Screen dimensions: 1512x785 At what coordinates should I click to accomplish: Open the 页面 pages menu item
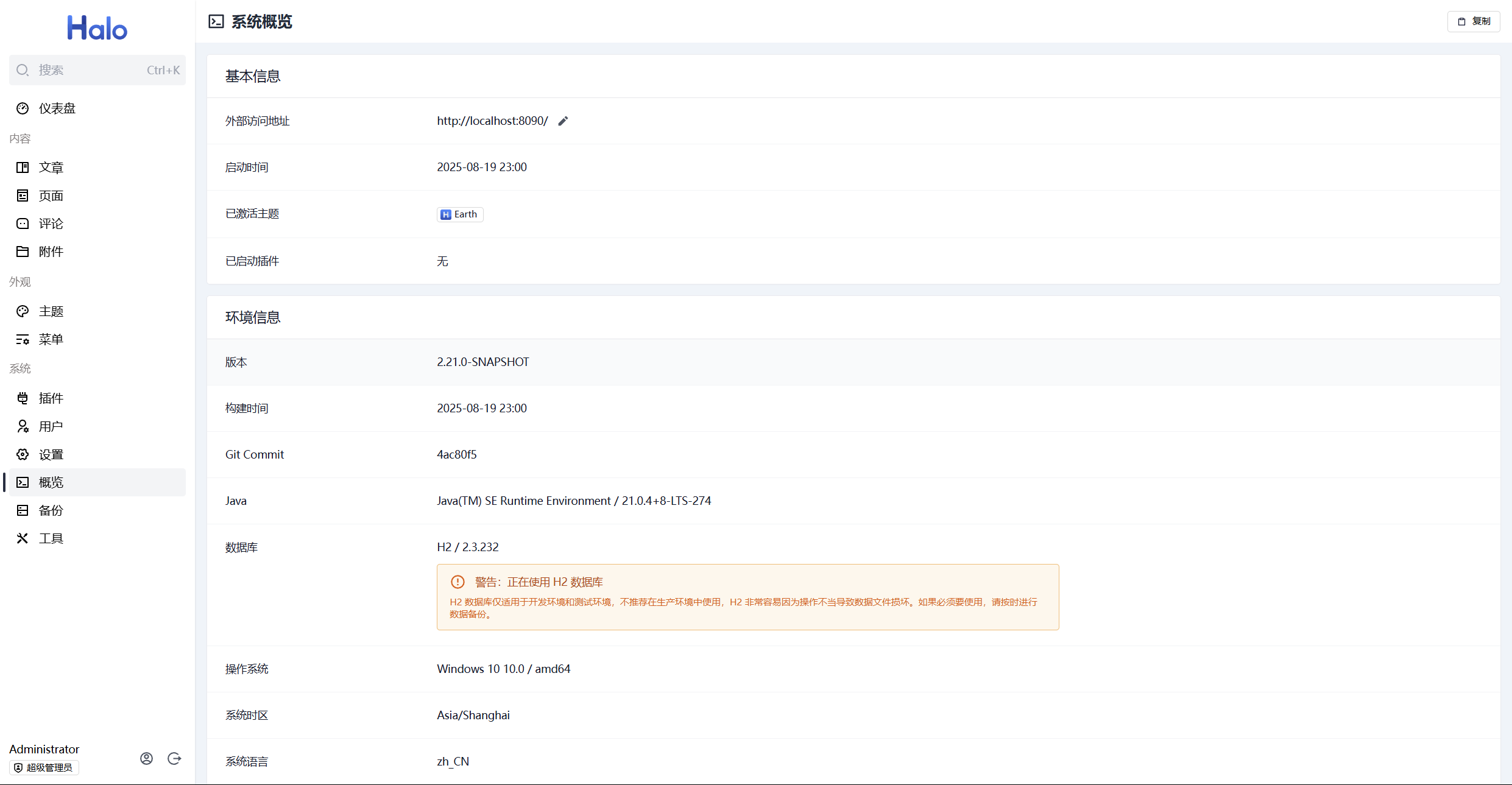point(51,195)
